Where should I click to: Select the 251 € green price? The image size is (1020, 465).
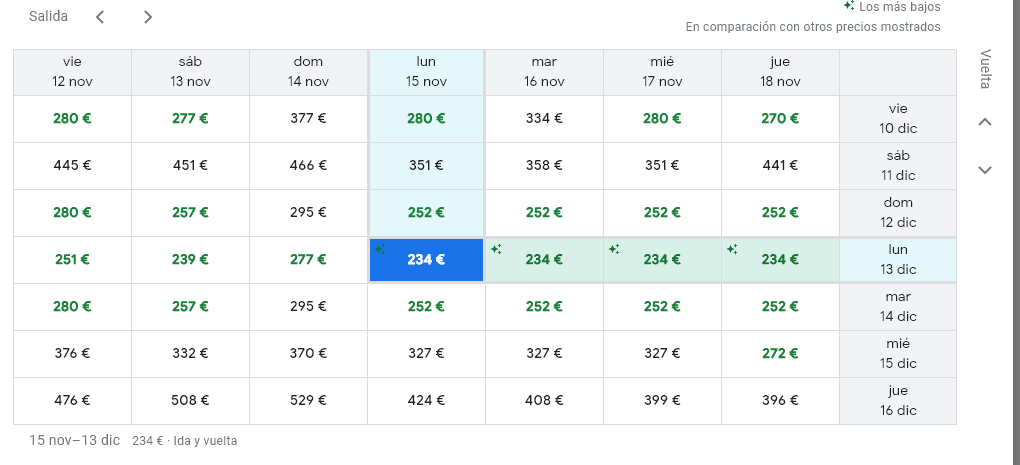[x=72, y=260]
